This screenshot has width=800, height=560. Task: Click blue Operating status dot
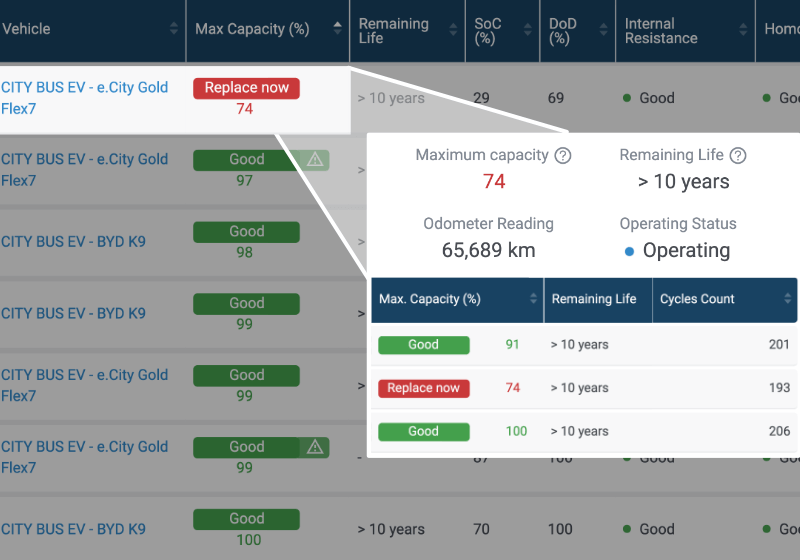(x=629, y=251)
